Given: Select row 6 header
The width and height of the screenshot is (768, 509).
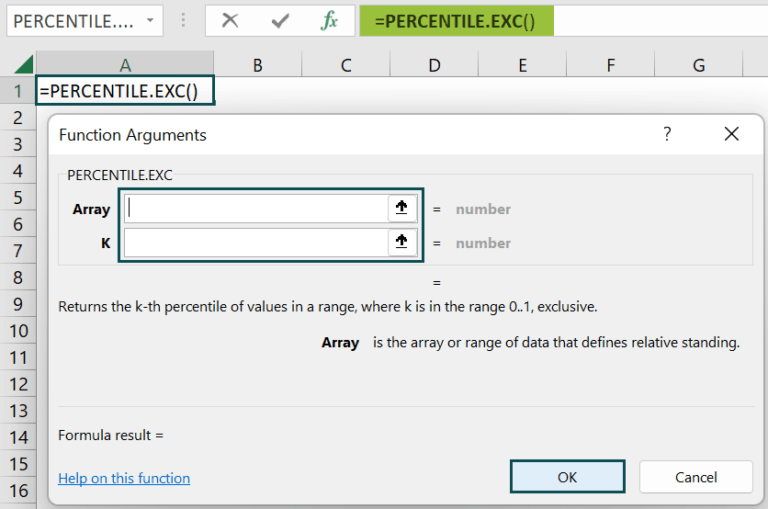Looking at the screenshot, I should pyautogui.click(x=18, y=224).
